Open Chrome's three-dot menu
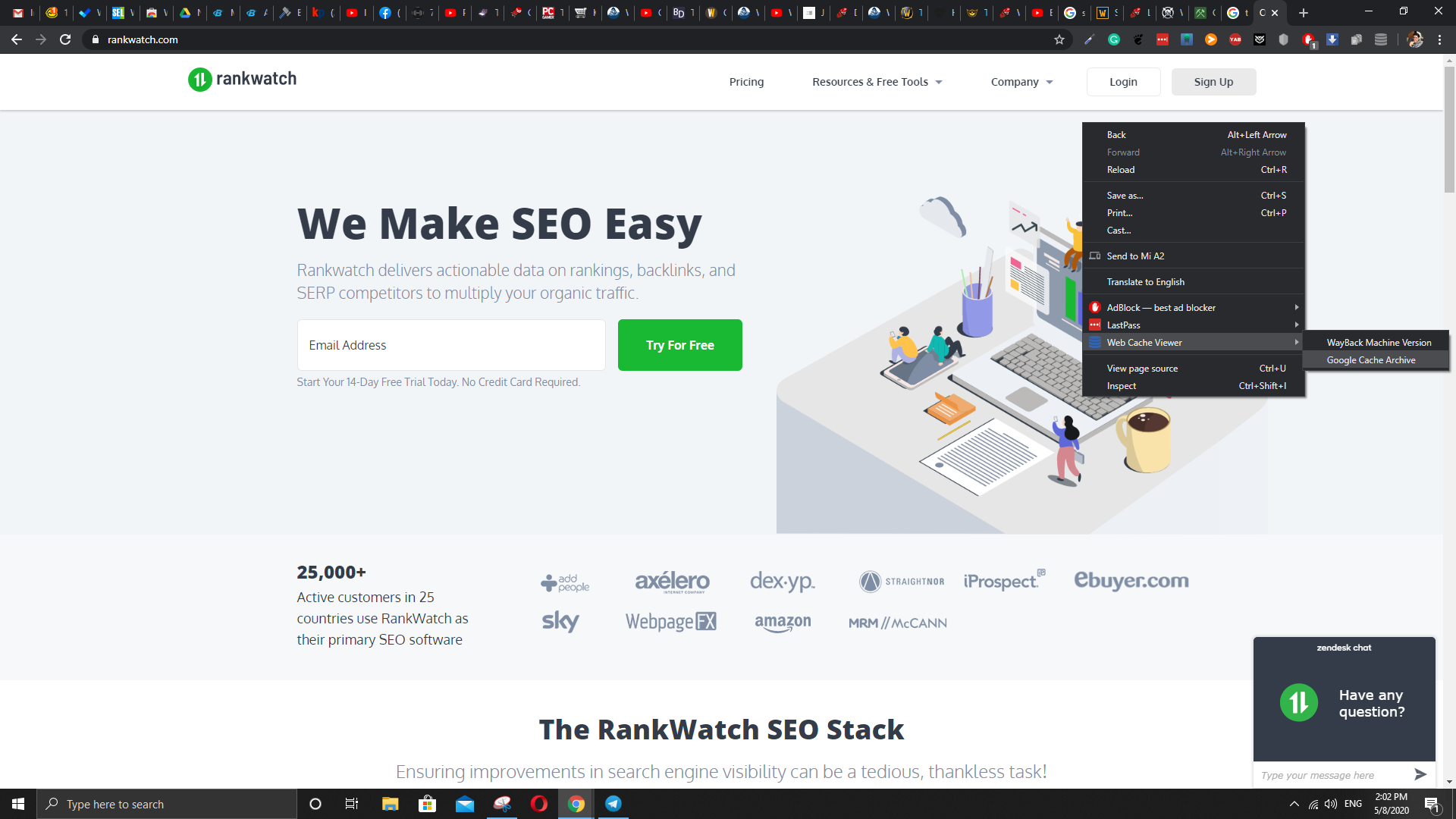1456x819 pixels. (1440, 39)
